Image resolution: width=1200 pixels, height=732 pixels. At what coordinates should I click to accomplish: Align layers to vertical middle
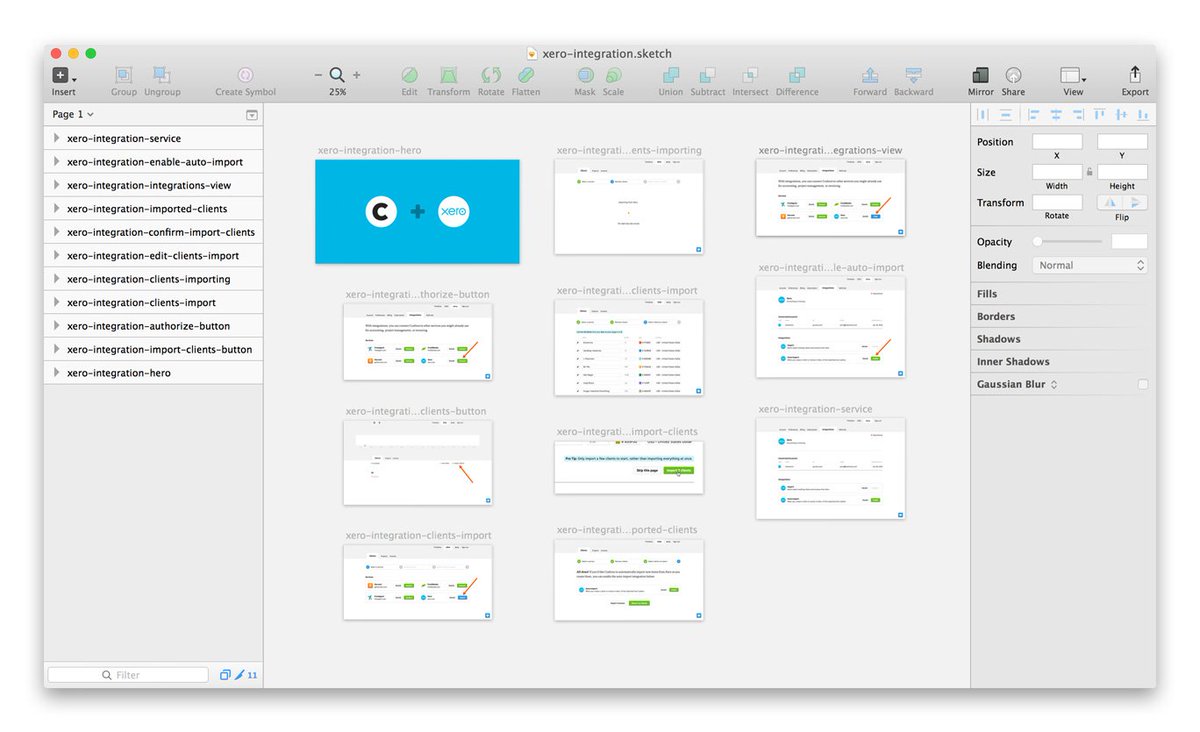tap(1121, 115)
